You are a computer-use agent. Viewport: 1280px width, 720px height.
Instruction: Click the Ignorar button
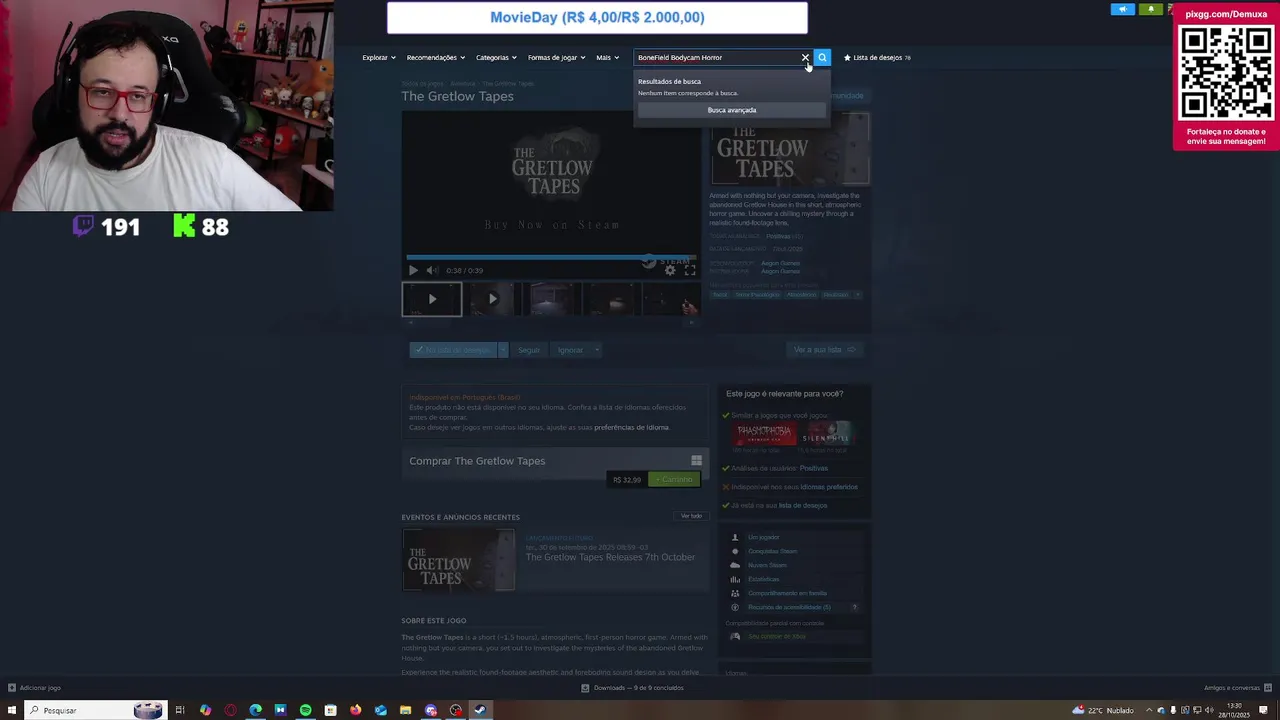(570, 350)
